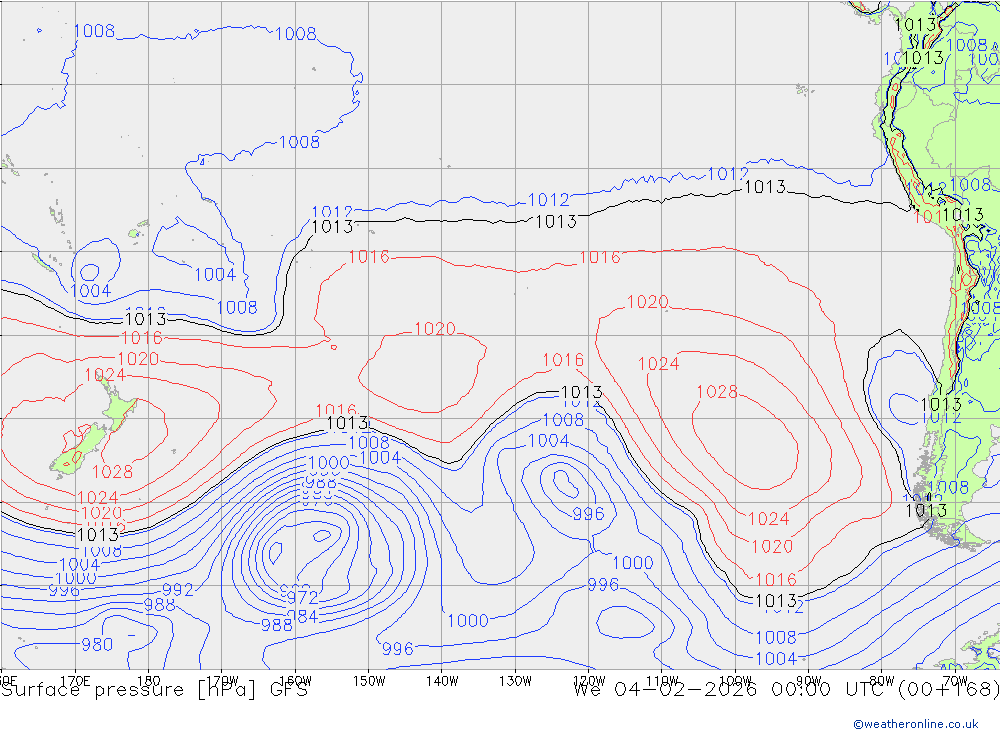Click the 170W longitude axis label

tap(222, 681)
